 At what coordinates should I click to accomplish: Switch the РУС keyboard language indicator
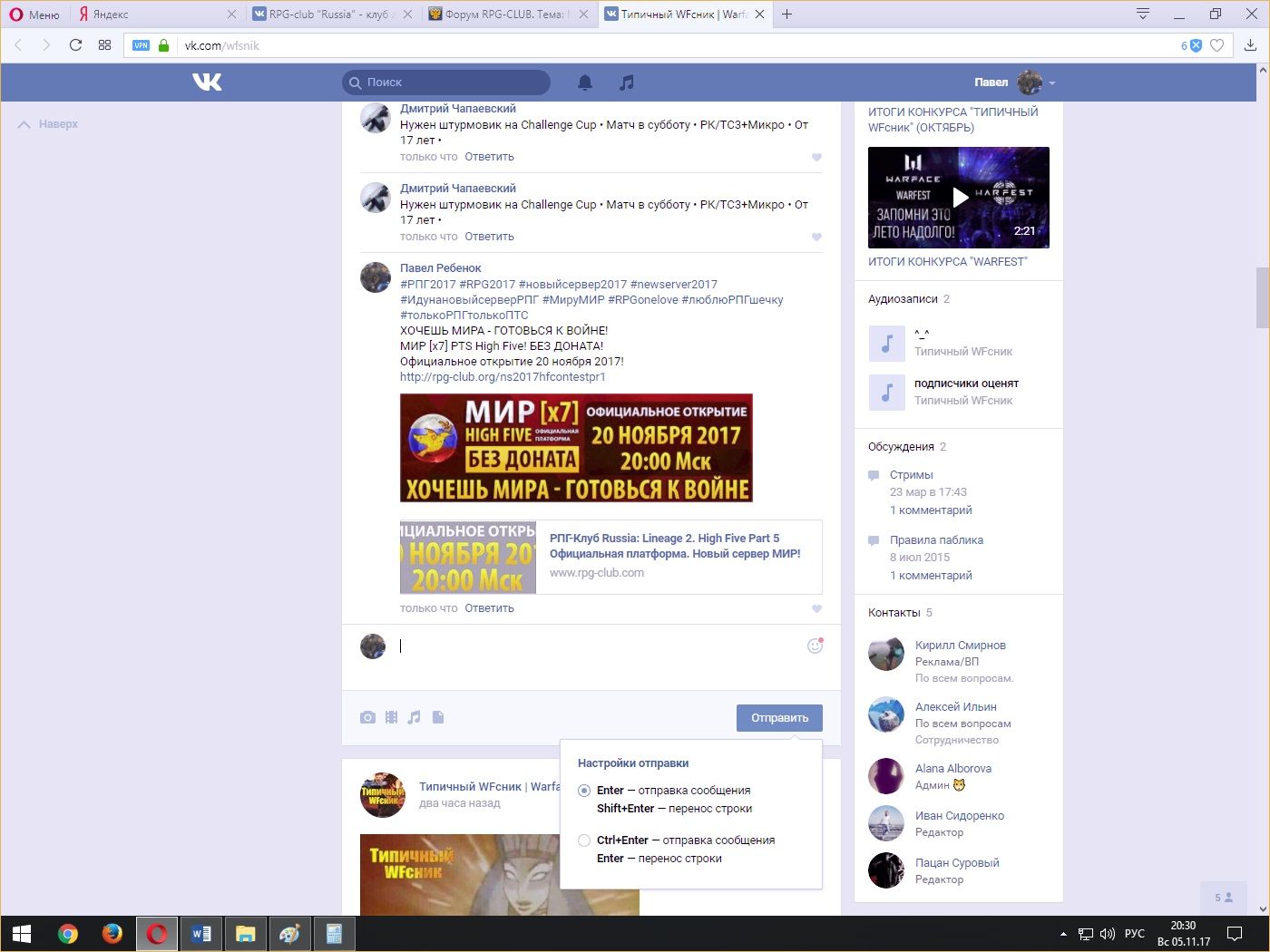coord(1135,934)
